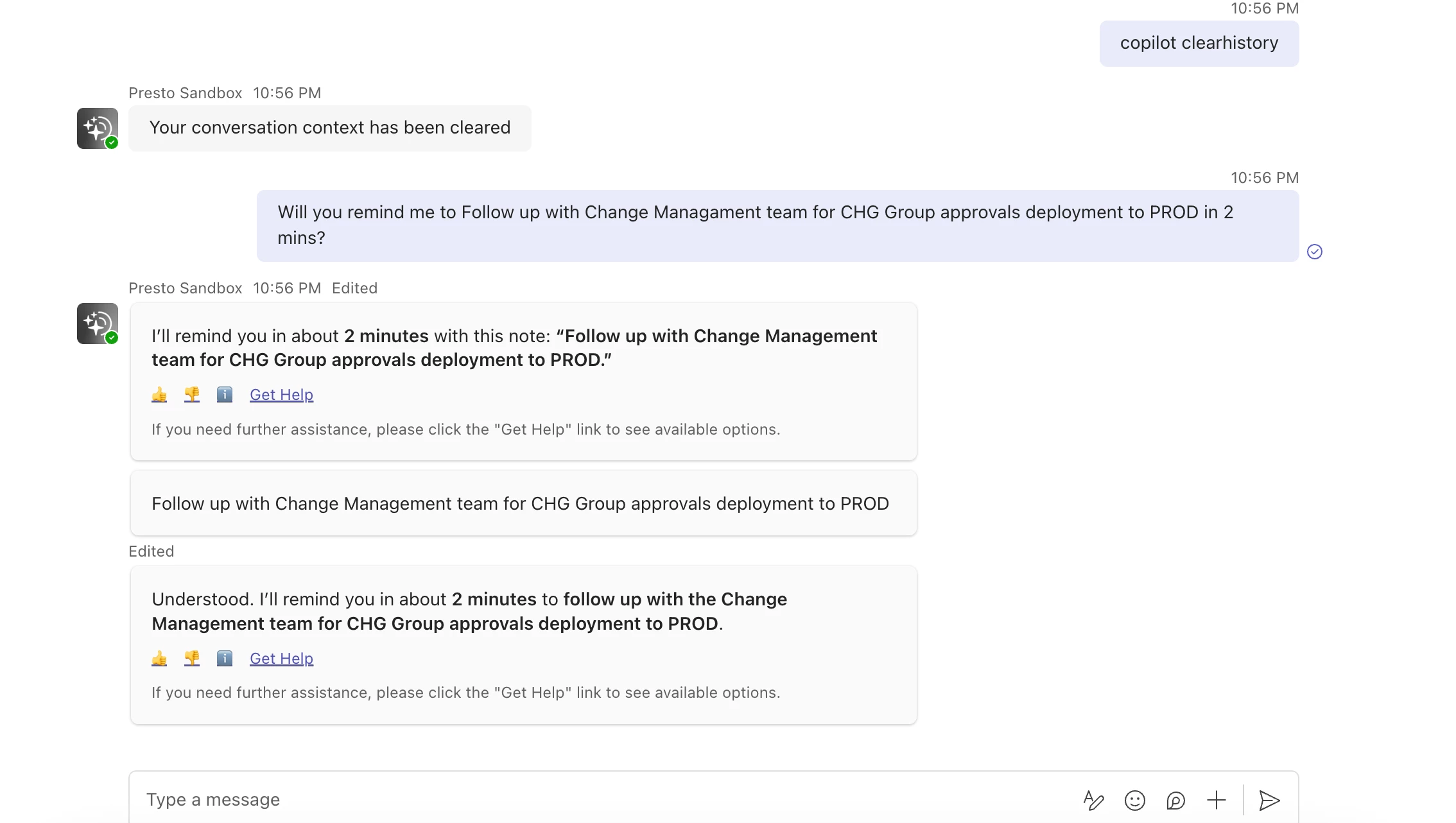The image size is (1456, 823).
Task: Open the text formatting options icon
Action: [1093, 801]
